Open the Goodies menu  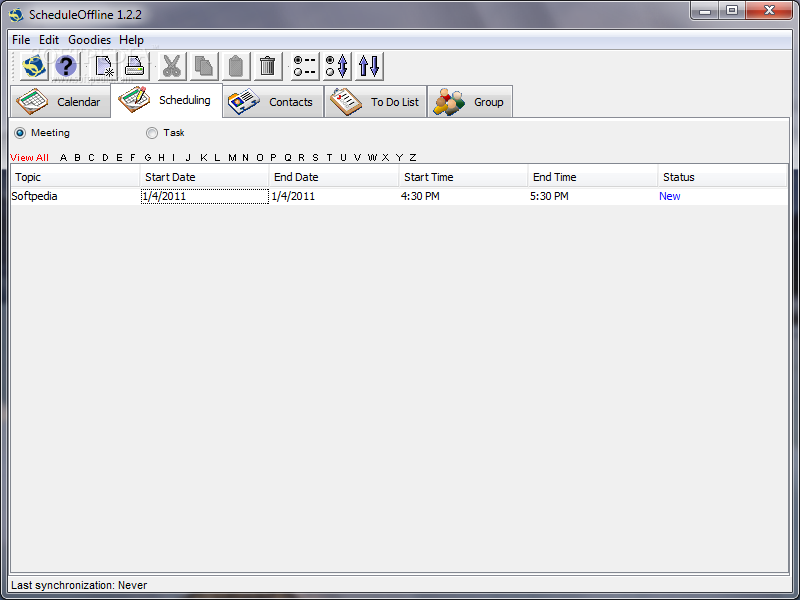(x=89, y=40)
